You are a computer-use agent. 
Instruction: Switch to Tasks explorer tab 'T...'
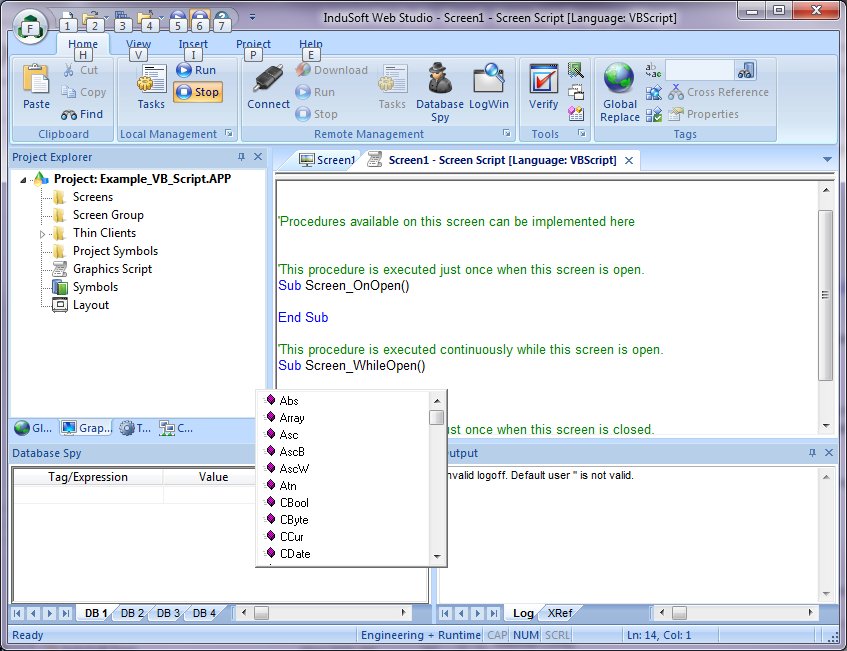(x=135, y=428)
